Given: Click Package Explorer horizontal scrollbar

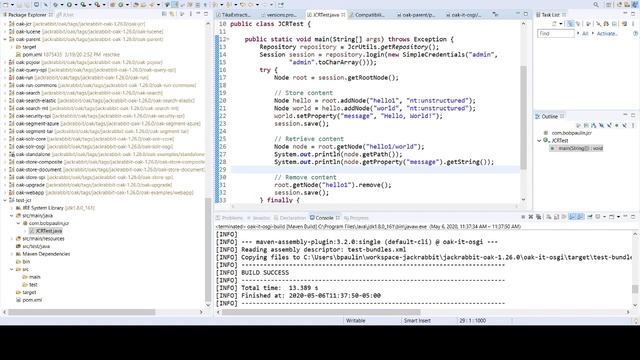Looking at the screenshot, I should pos(82,312).
